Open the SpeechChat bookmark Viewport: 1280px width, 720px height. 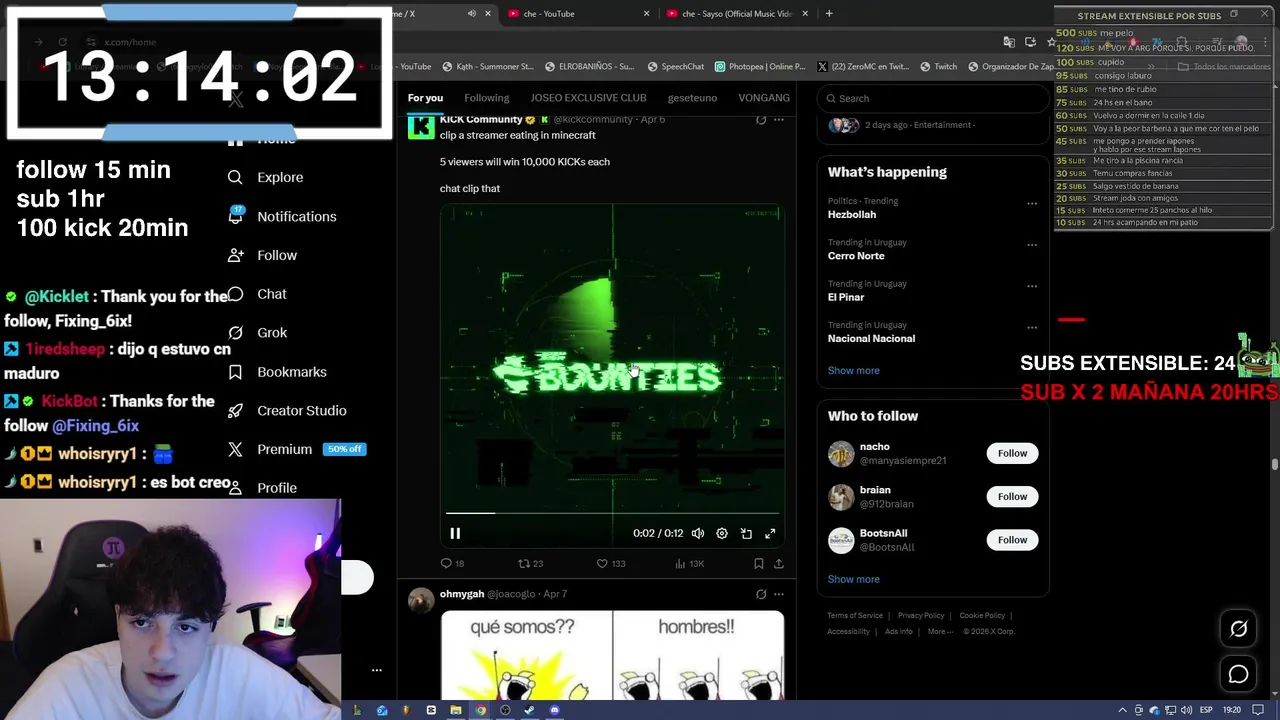point(675,67)
